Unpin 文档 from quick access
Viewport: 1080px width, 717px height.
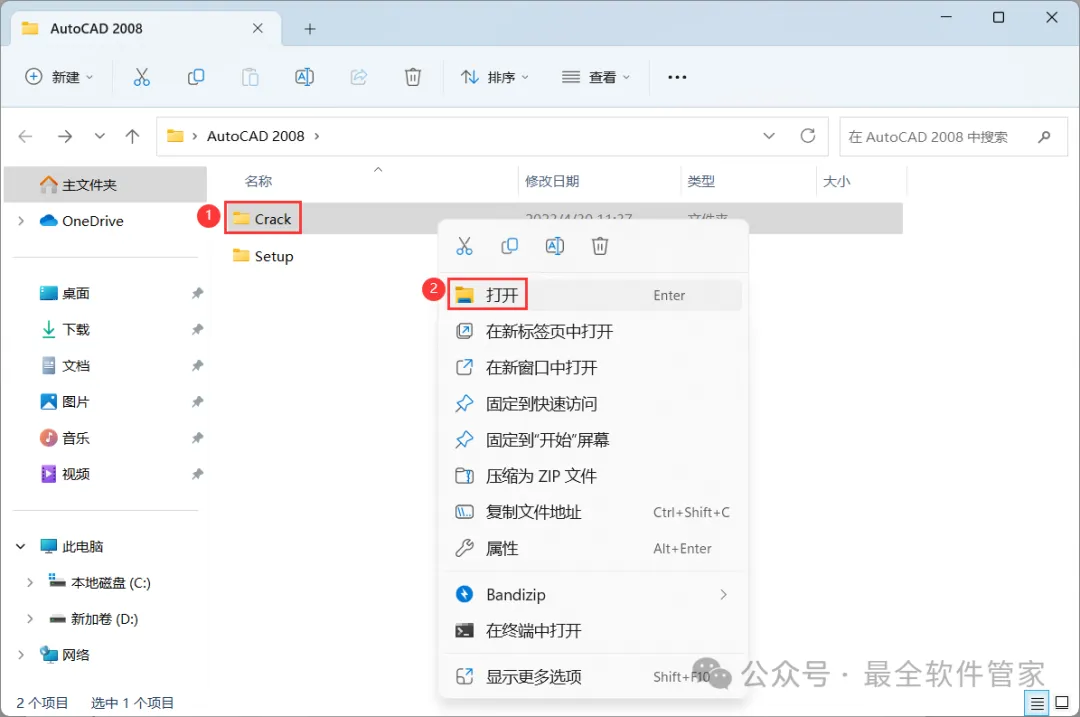pyautogui.click(x=197, y=366)
